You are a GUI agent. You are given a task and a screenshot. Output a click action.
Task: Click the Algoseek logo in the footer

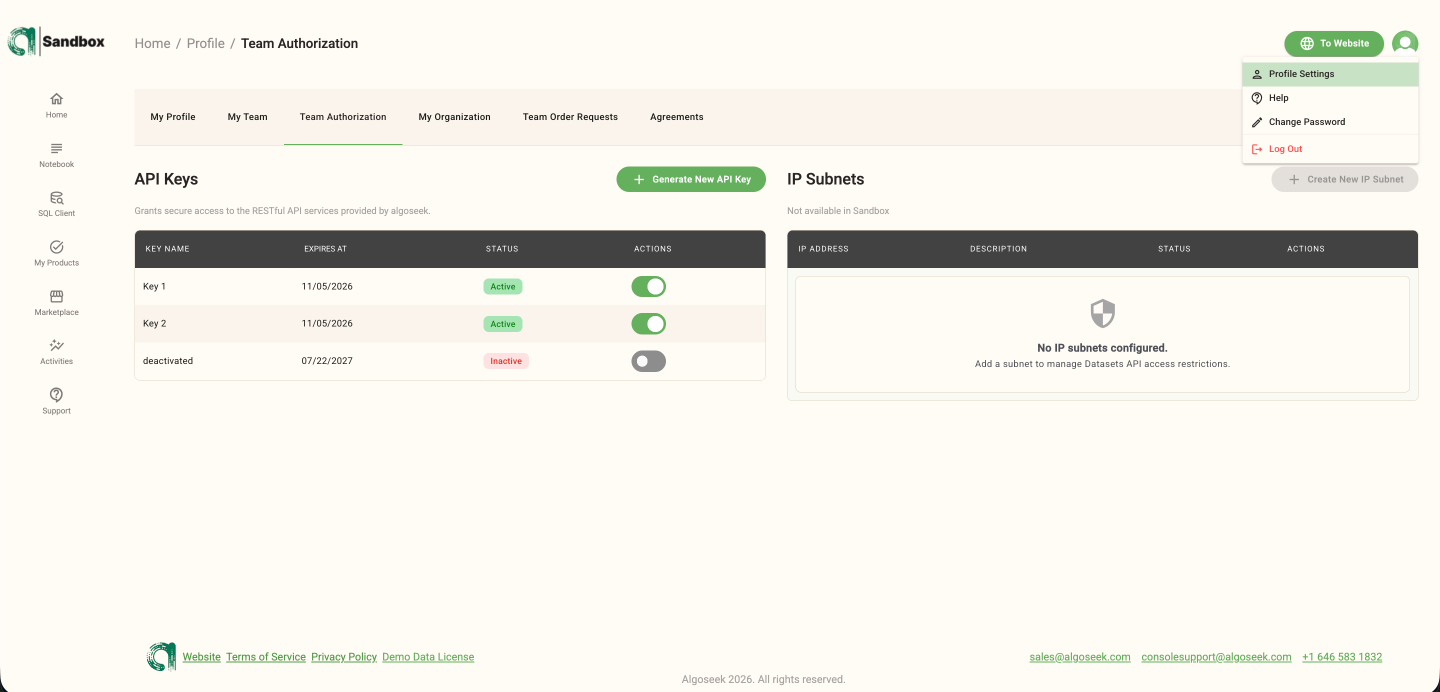(x=161, y=656)
